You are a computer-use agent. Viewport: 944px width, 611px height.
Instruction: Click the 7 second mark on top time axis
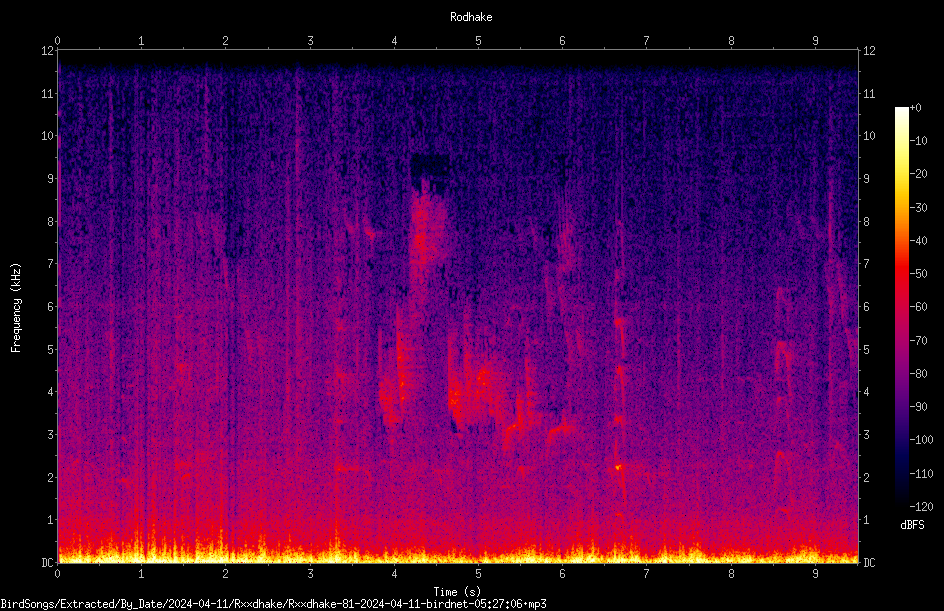point(647,41)
